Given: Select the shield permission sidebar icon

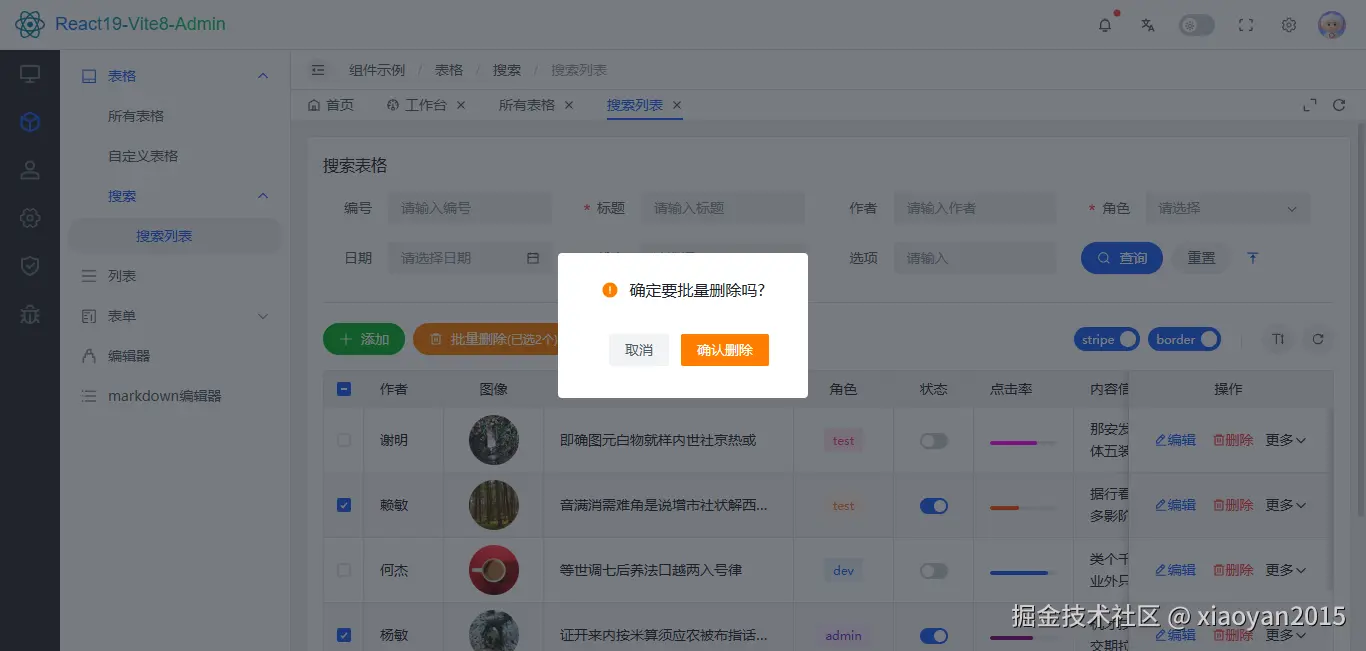Looking at the screenshot, I should [30, 266].
